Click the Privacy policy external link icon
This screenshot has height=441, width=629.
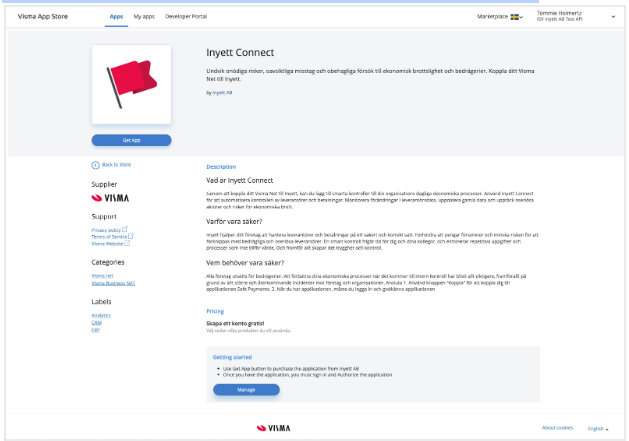[x=124, y=229]
